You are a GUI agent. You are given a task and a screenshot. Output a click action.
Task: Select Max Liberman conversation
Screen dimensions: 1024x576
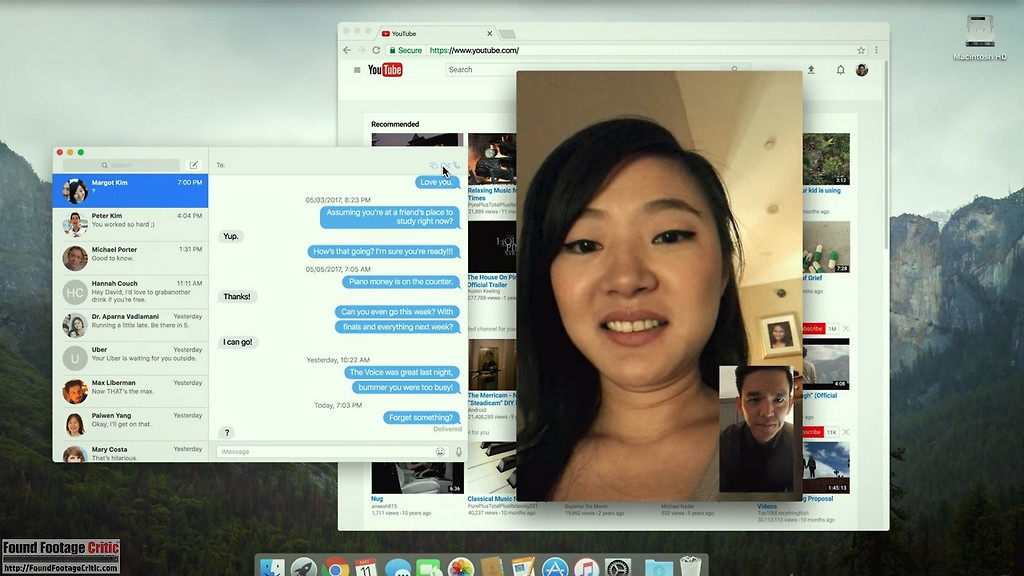(x=131, y=392)
